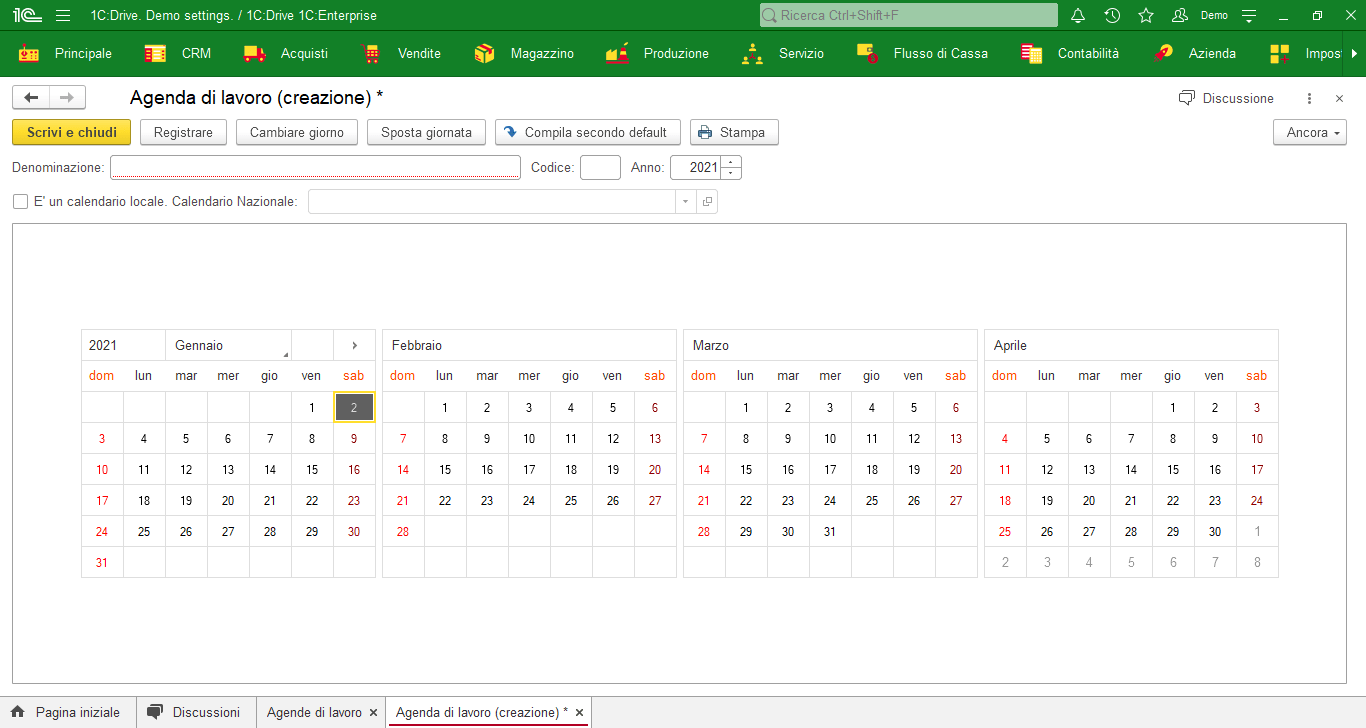This screenshot has height=728, width=1366.
Task: Click Scrivi e chiudi button
Action: click(x=71, y=132)
